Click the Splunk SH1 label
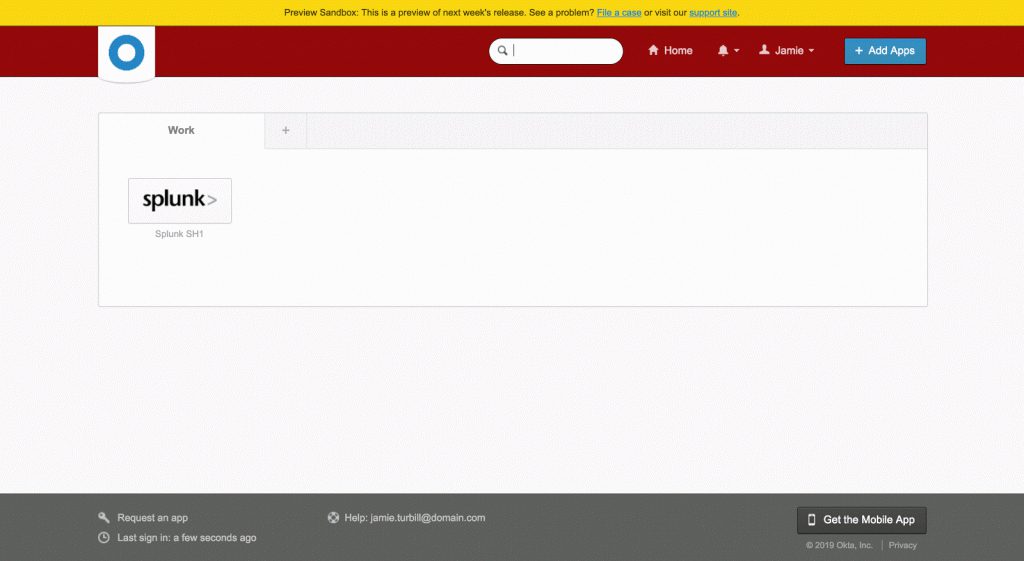 (x=179, y=234)
